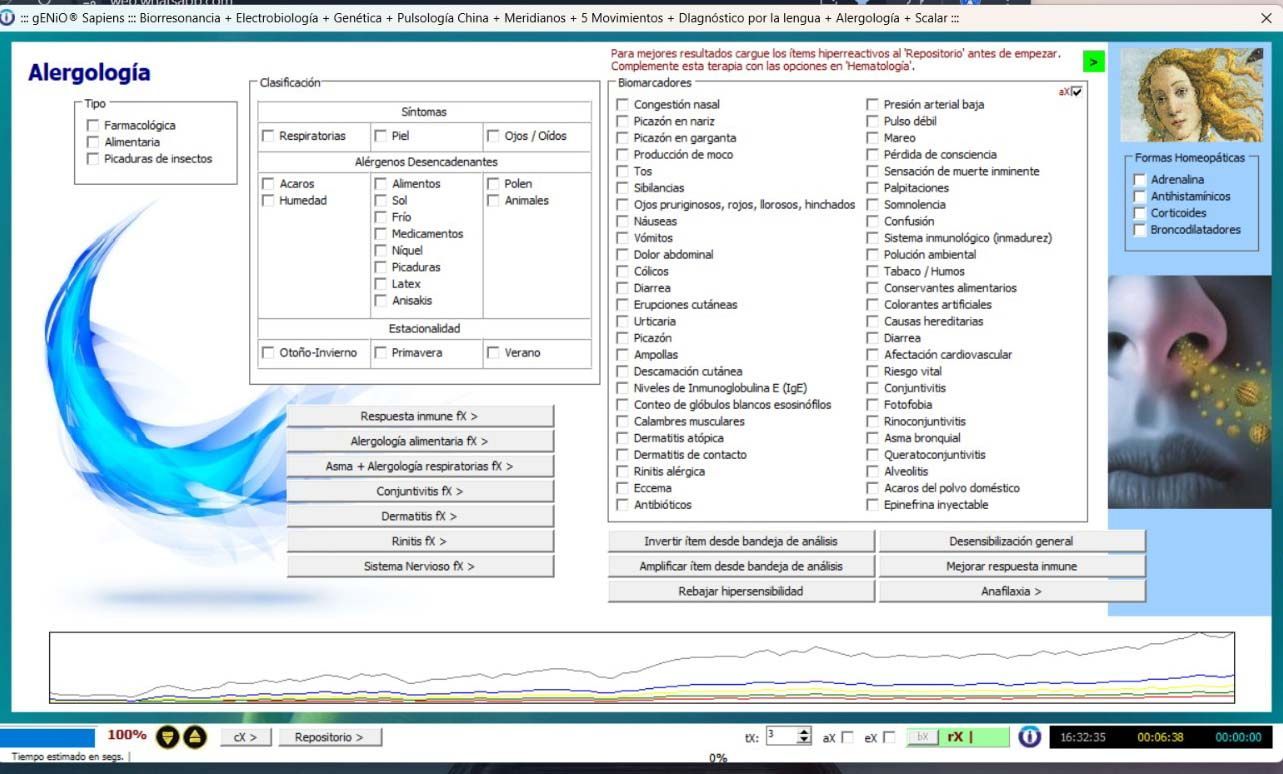Check the Congestión nasal biomarker

coord(623,105)
